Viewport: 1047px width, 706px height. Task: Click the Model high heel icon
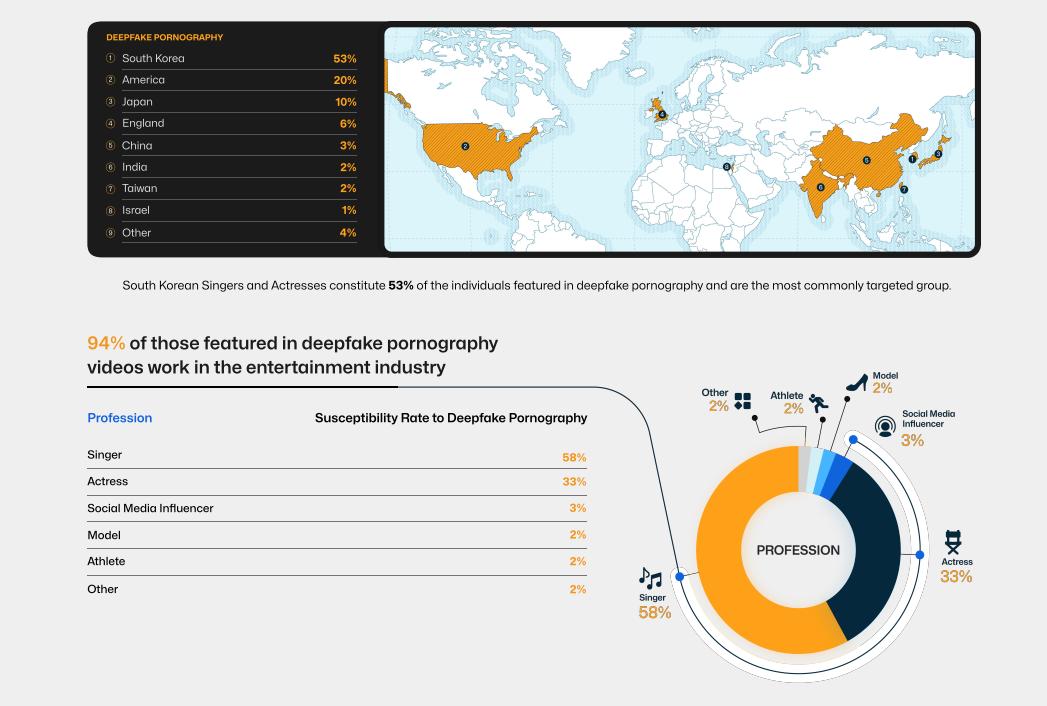(857, 383)
